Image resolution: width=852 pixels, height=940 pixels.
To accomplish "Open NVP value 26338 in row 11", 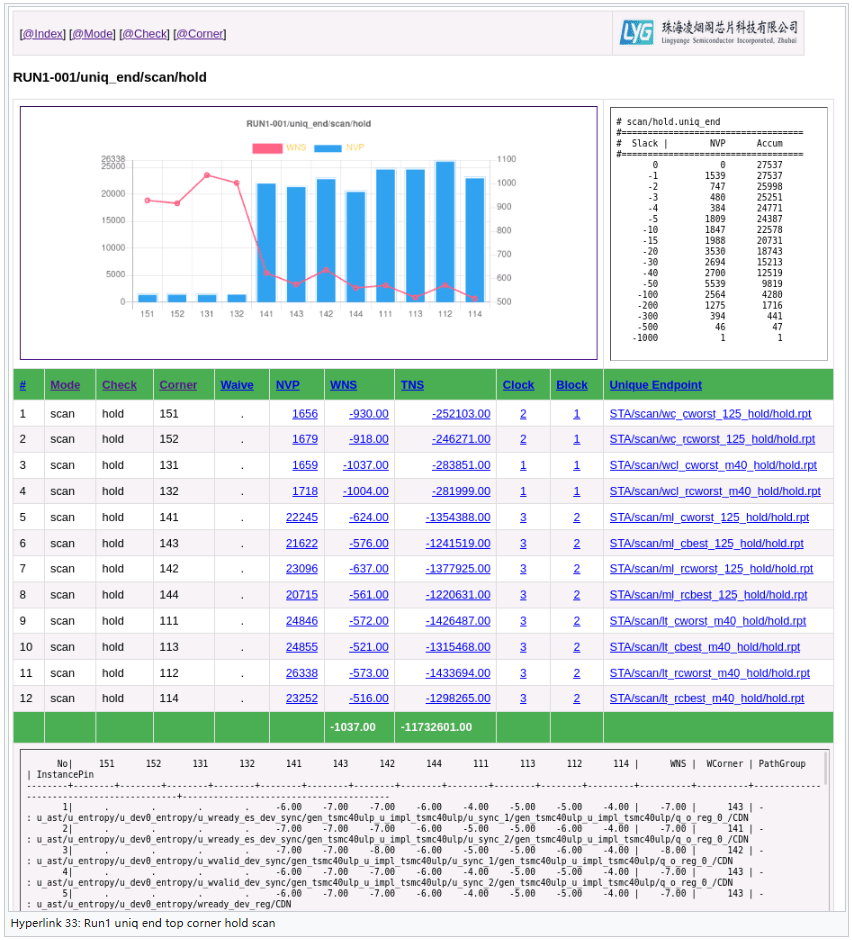I will pos(301,673).
